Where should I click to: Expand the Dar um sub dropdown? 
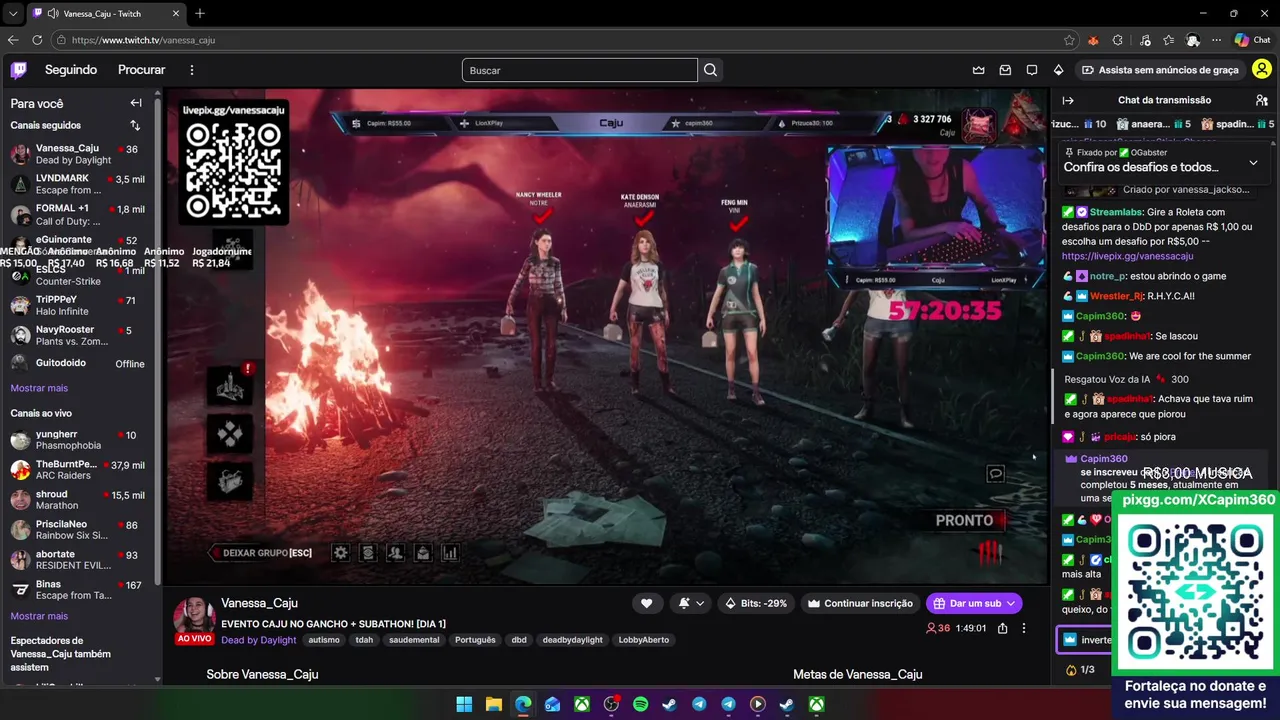point(1011,603)
